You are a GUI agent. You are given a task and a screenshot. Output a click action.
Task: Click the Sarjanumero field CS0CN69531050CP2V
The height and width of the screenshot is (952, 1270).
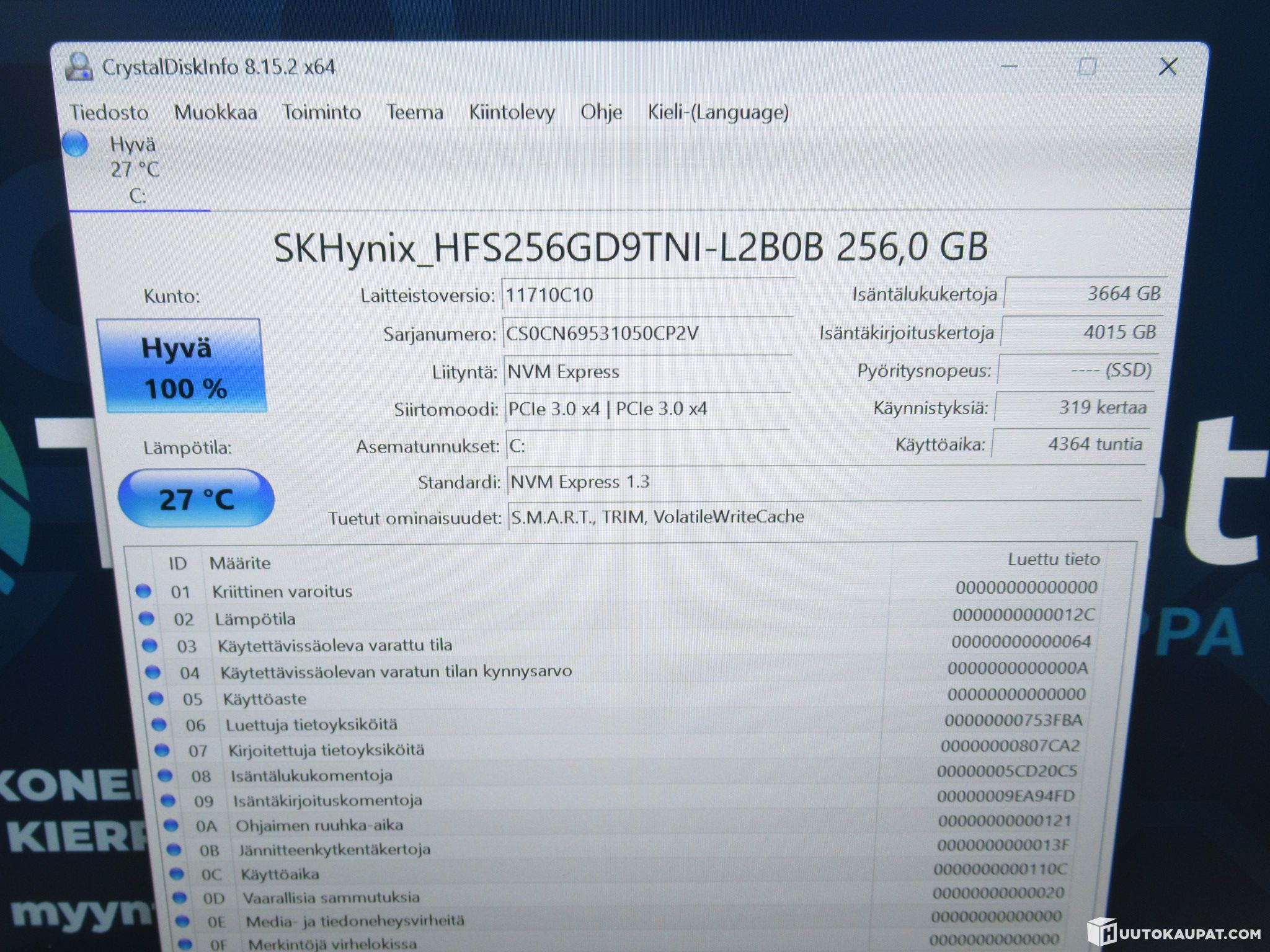[647, 334]
